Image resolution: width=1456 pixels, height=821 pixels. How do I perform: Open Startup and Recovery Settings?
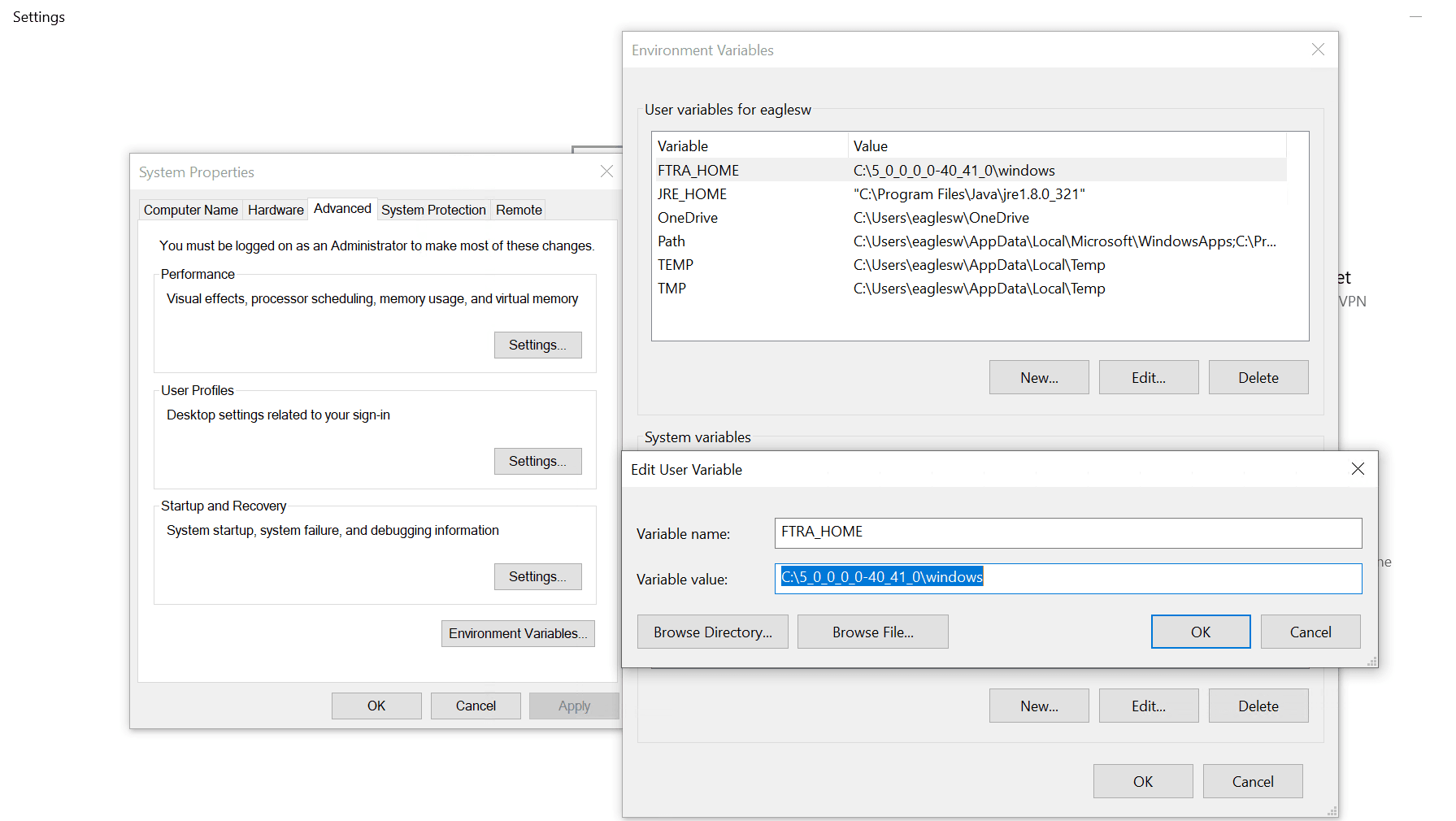(x=537, y=576)
